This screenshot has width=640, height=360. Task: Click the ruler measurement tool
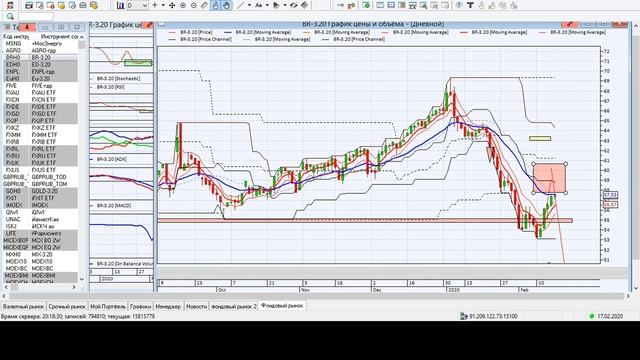pyautogui.click(x=204, y=5)
